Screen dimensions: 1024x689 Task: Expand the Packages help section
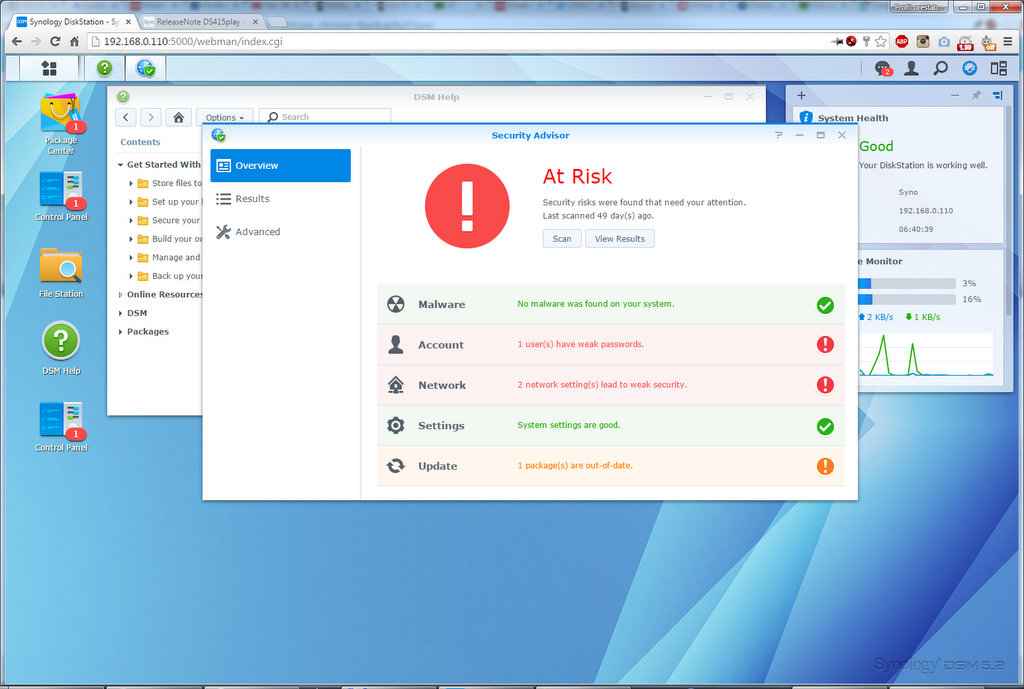[x=120, y=332]
